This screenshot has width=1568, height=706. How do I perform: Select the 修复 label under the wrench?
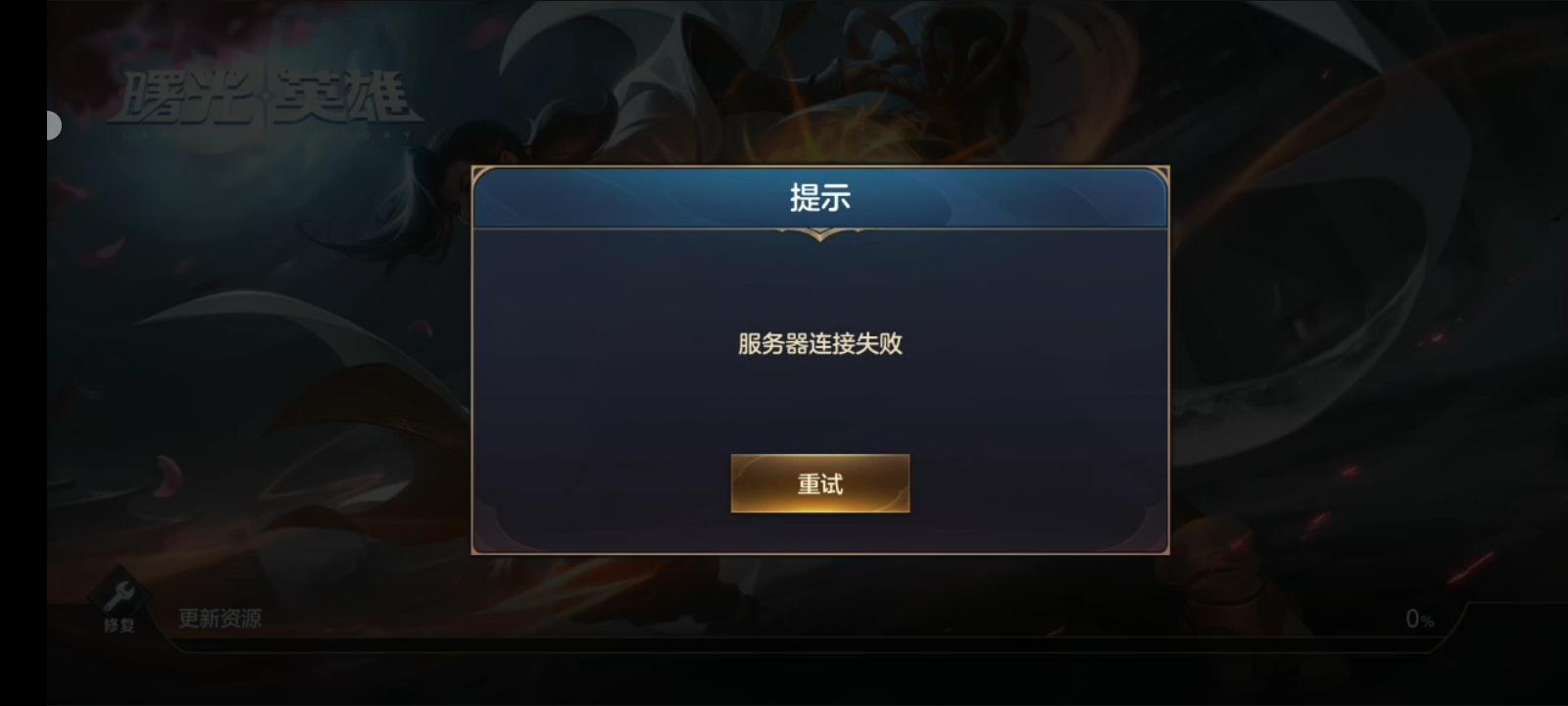120,625
